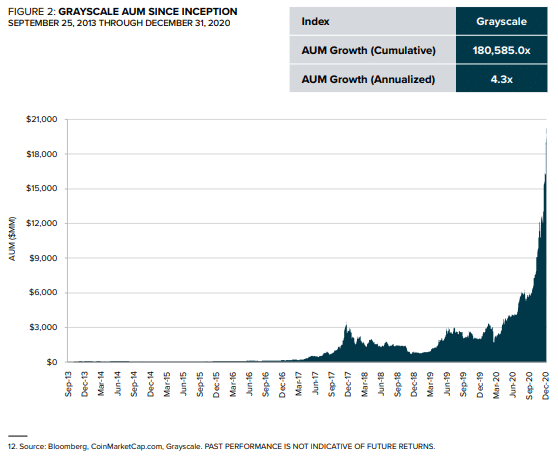This screenshot has height=456, width=558.
Task: Click the 'Dec-17' x-axis label
Action: 348,384
